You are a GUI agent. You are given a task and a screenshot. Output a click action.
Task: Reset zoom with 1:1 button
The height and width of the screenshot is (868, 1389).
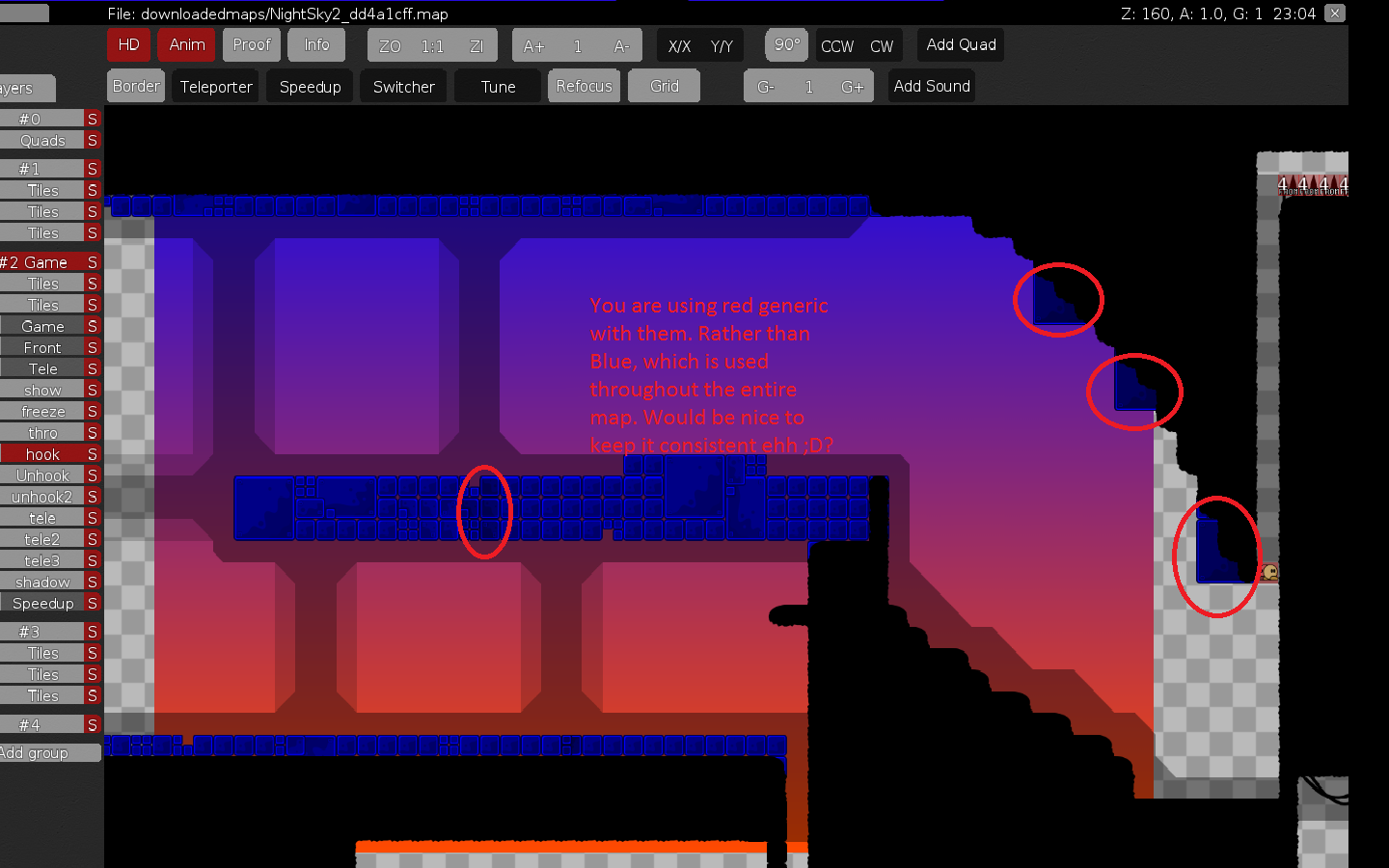coord(432,46)
